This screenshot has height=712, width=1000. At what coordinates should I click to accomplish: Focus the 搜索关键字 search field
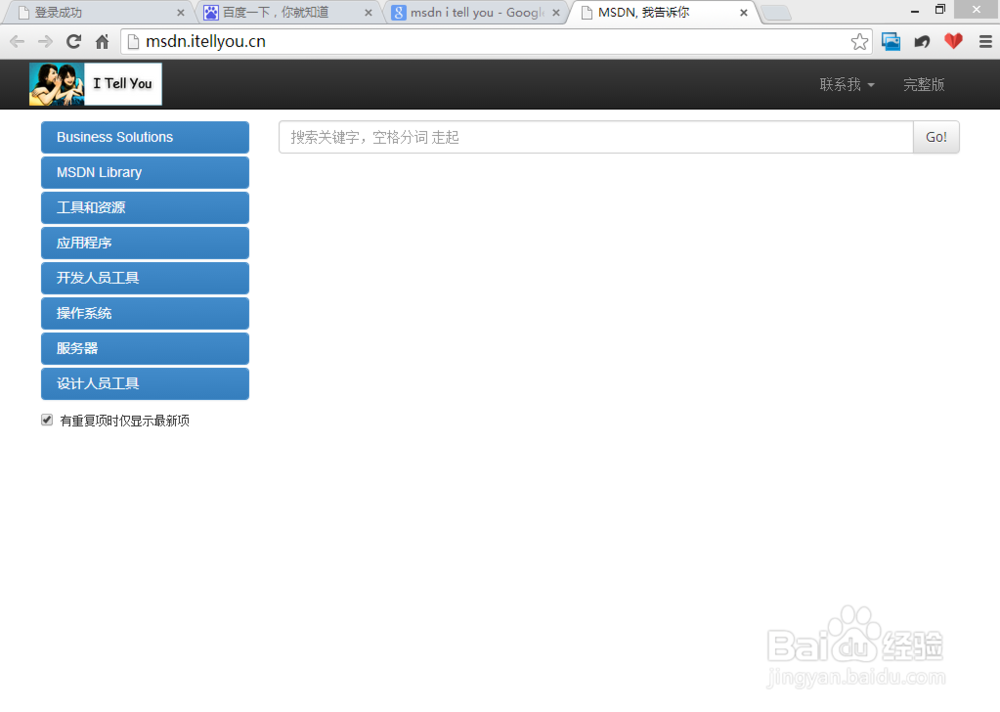596,137
